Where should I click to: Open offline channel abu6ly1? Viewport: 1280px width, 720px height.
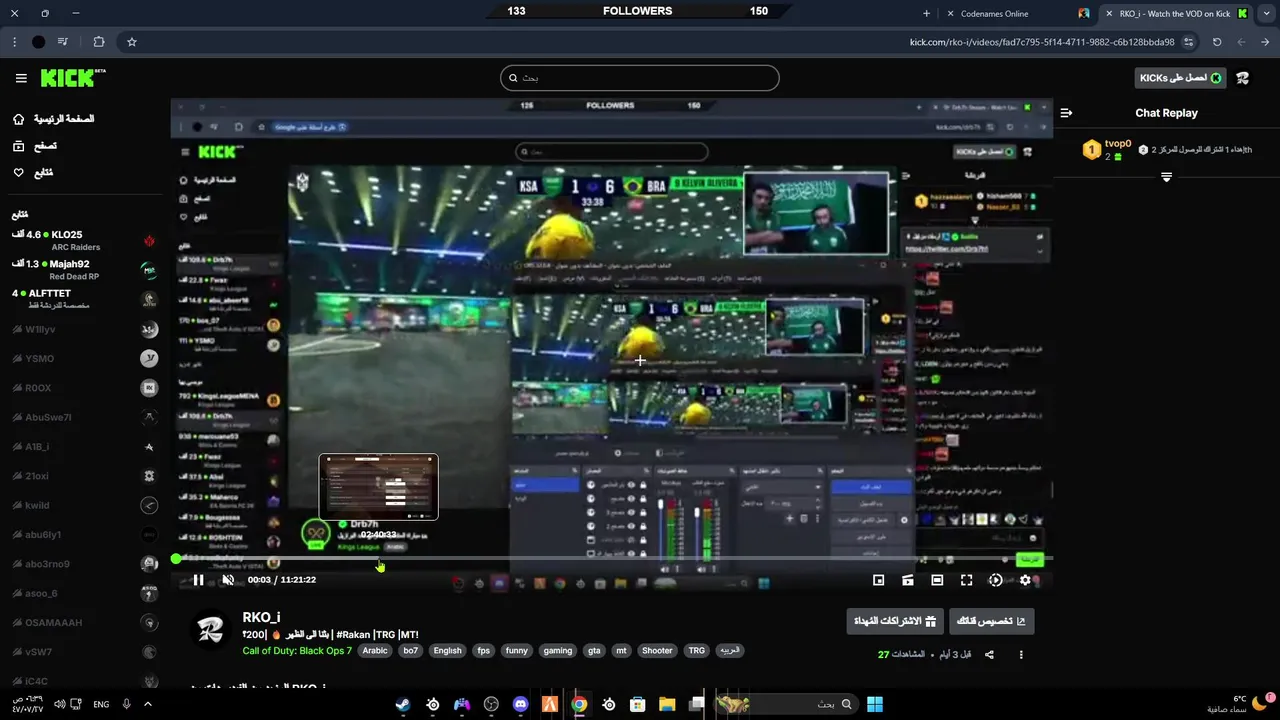[x=83, y=535]
